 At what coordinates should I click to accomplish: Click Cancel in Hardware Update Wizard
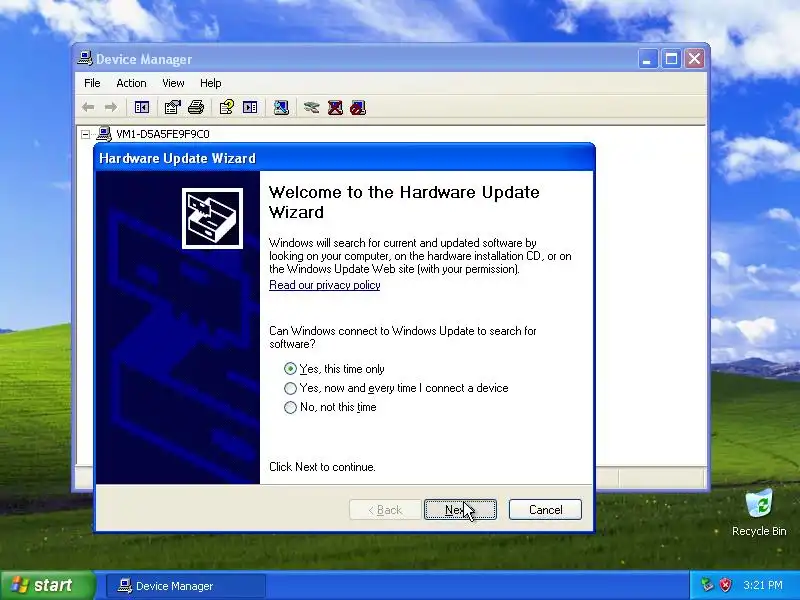click(x=545, y=510)
